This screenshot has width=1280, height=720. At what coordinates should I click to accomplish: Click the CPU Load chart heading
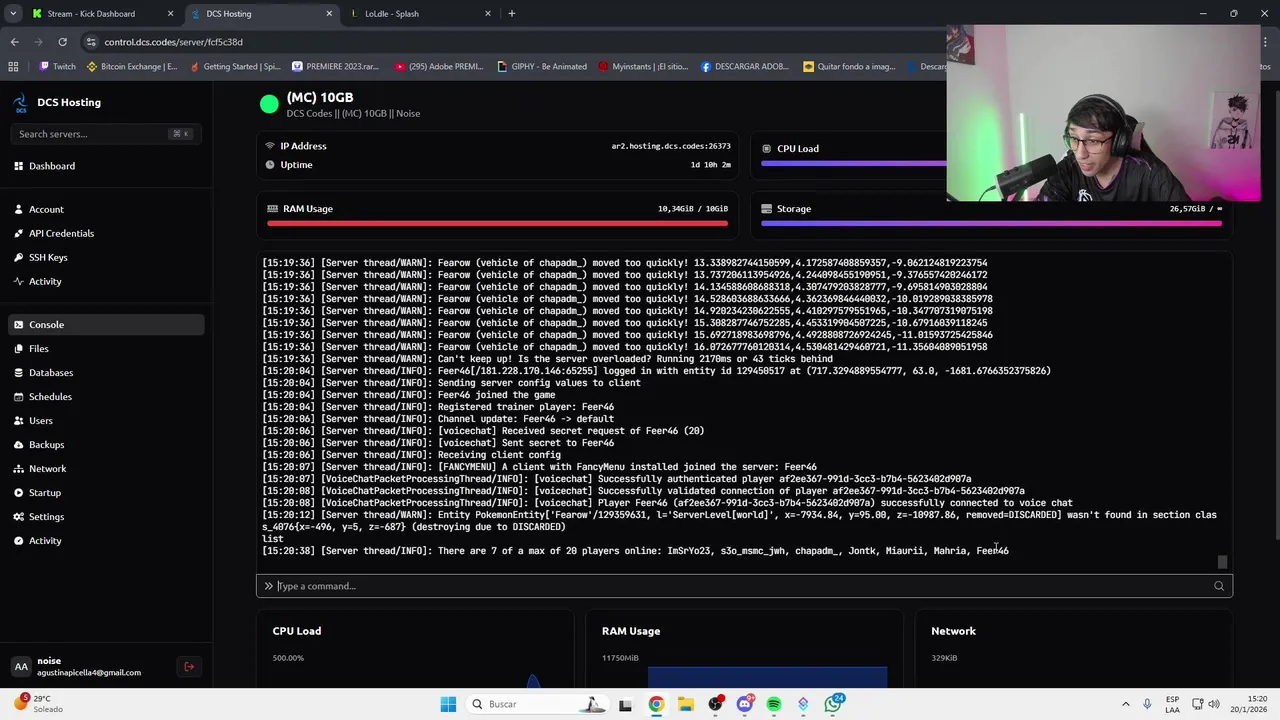coord(297,631)
